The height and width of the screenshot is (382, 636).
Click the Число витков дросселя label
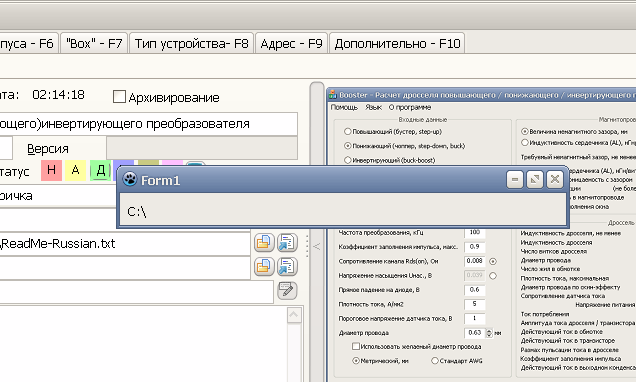click(554, 251)
